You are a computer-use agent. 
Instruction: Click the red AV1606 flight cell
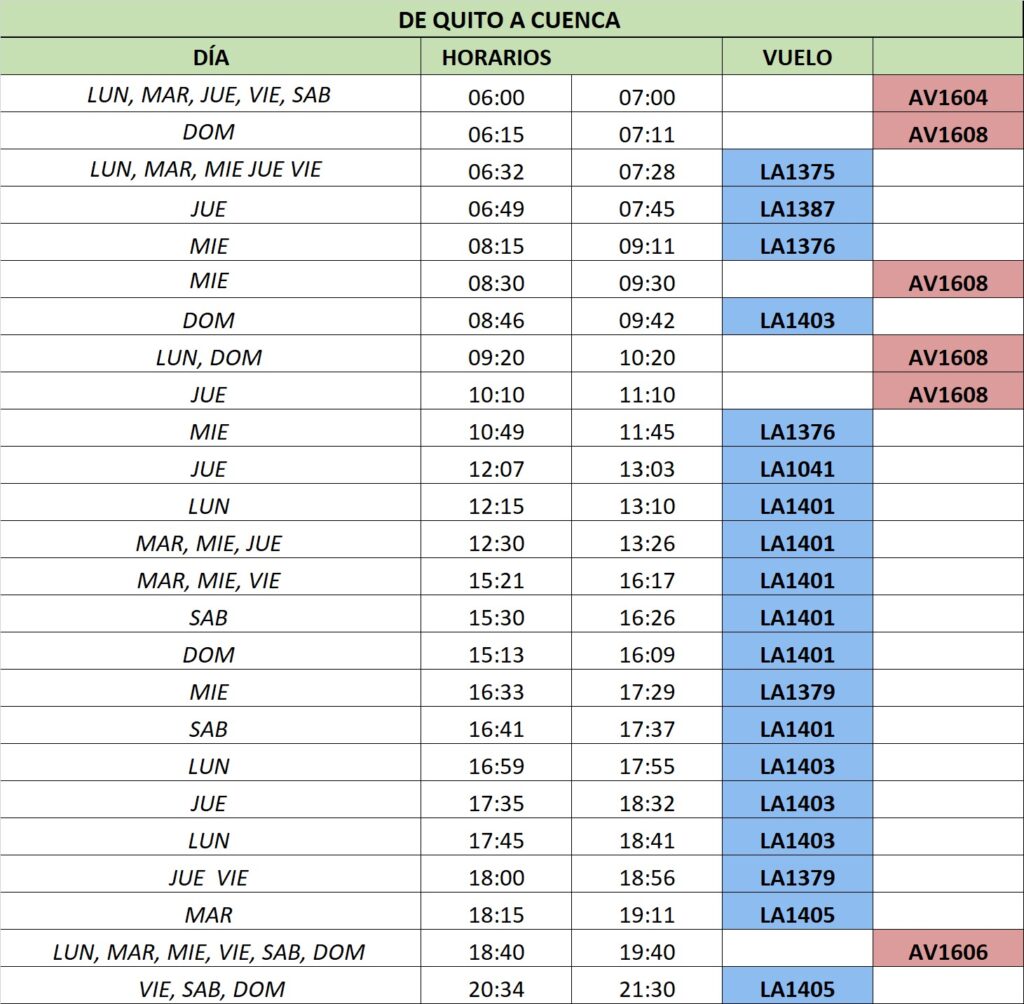click(x=948, y=952)
